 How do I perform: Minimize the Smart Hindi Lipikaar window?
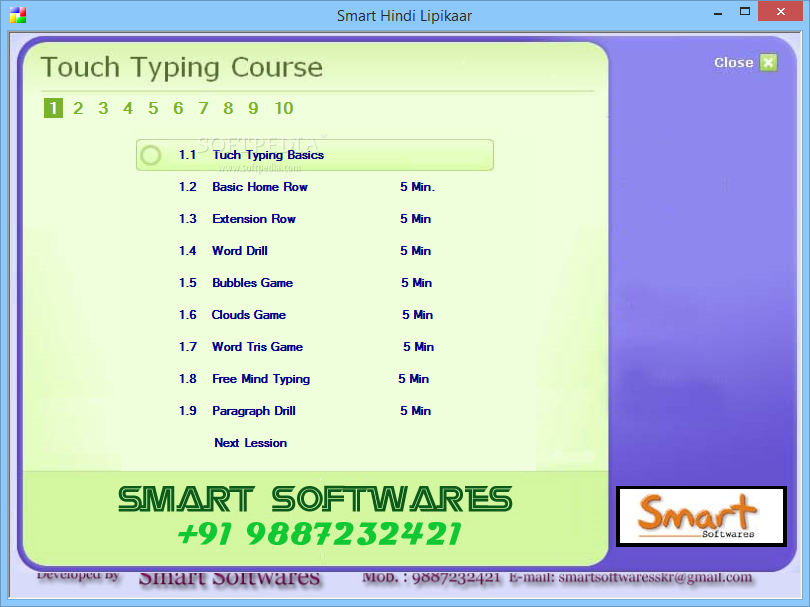(718, 12)
